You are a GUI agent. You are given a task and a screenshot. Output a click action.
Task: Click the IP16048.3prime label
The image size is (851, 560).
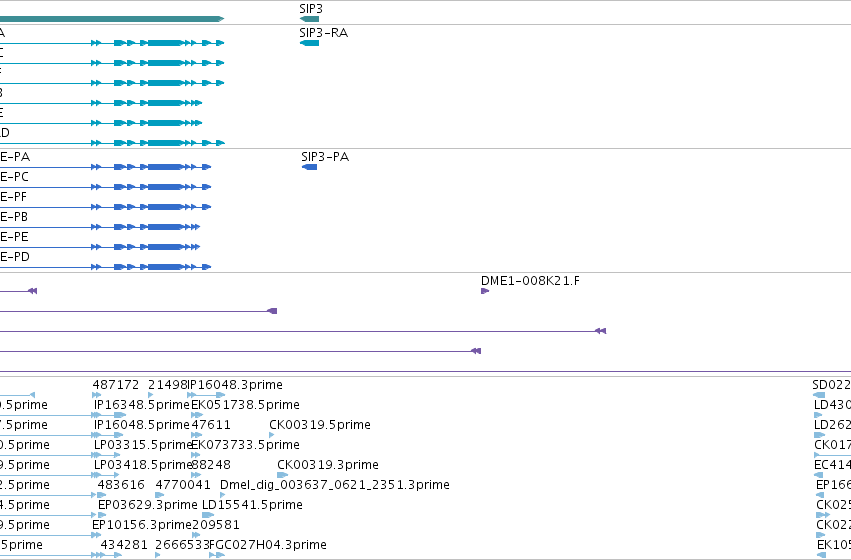tap(235, 385)
